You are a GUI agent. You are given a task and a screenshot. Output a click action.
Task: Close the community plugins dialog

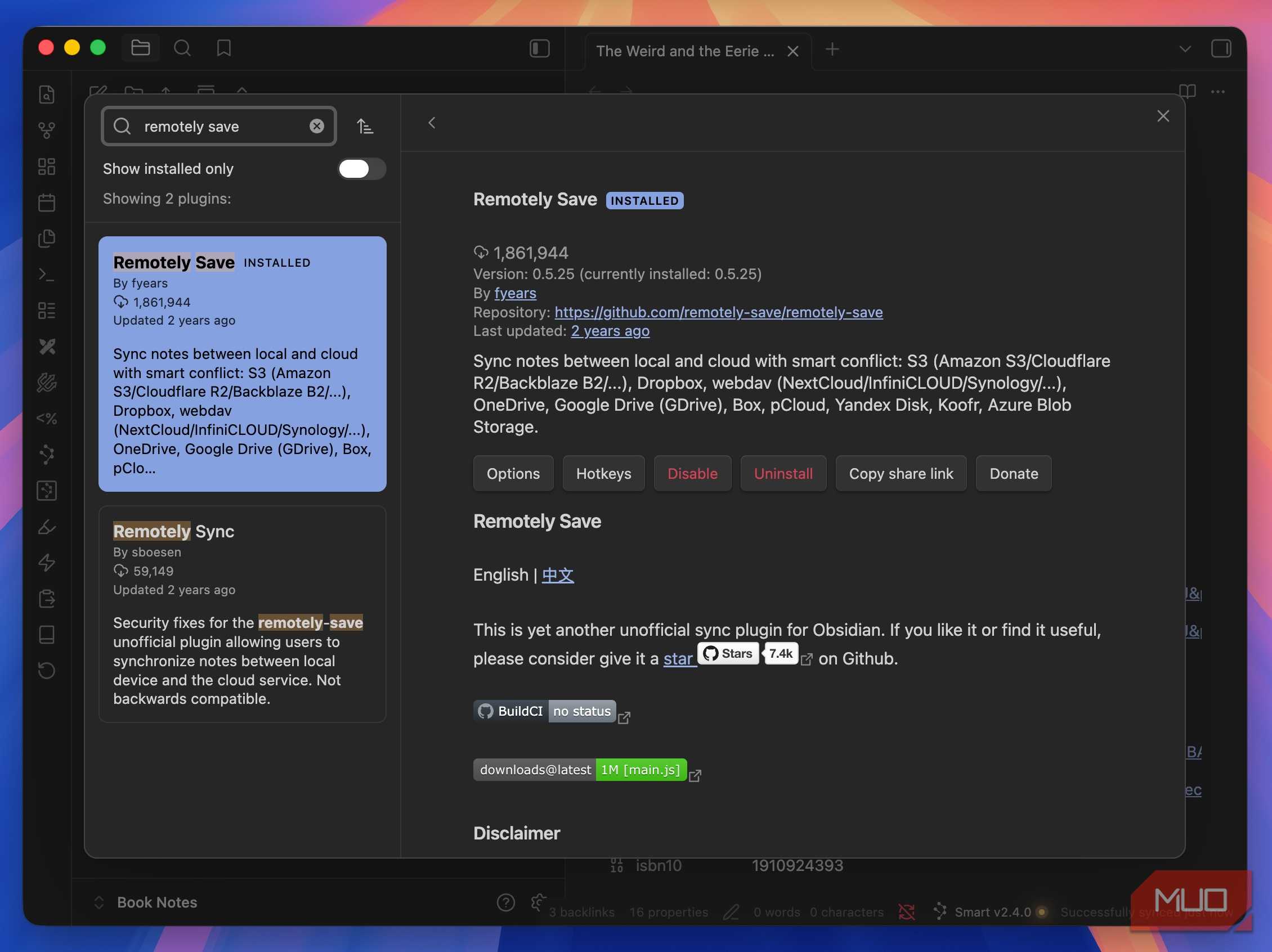coord(1163,116)
